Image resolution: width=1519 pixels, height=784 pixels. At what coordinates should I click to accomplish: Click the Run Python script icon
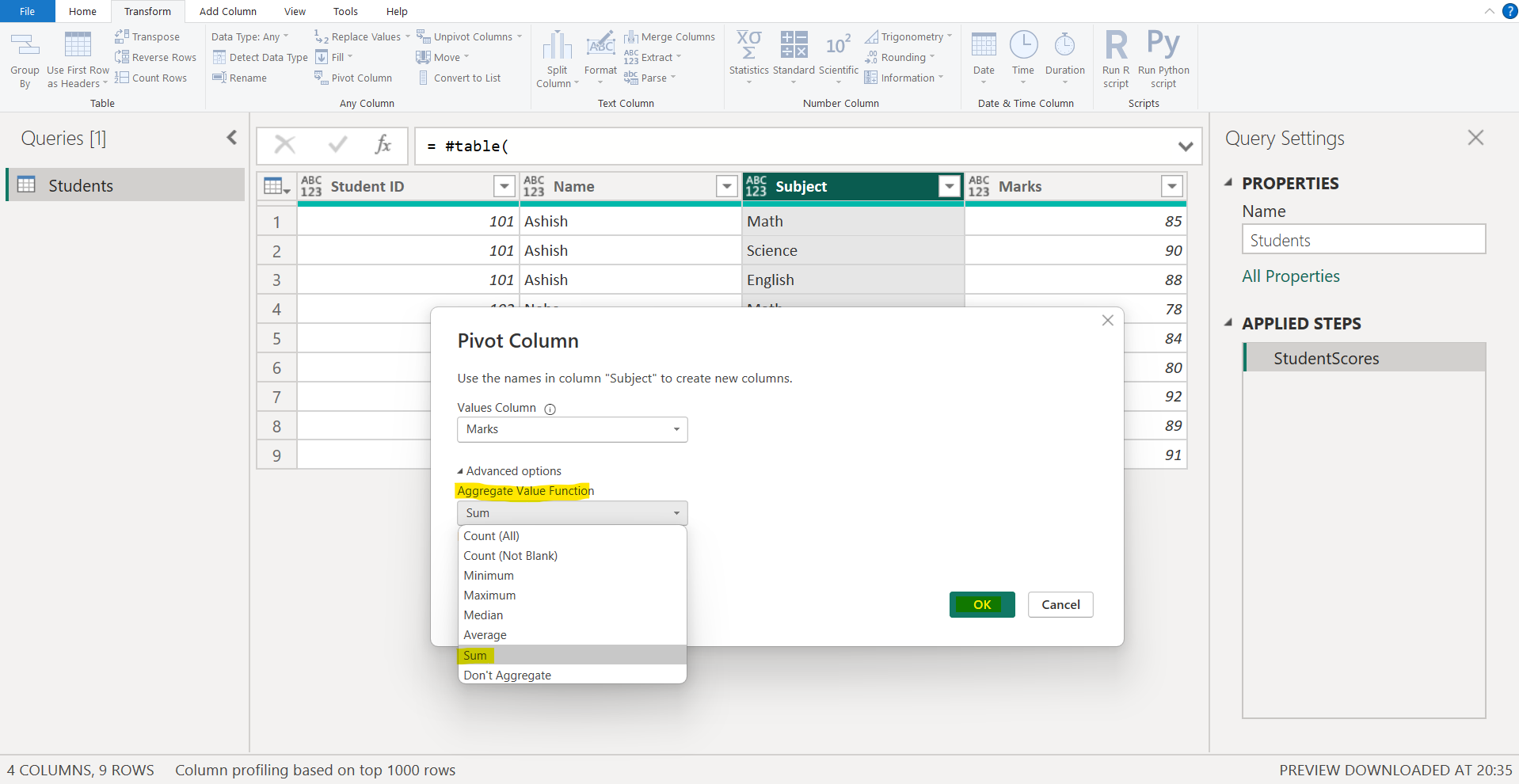[1163, 44]
